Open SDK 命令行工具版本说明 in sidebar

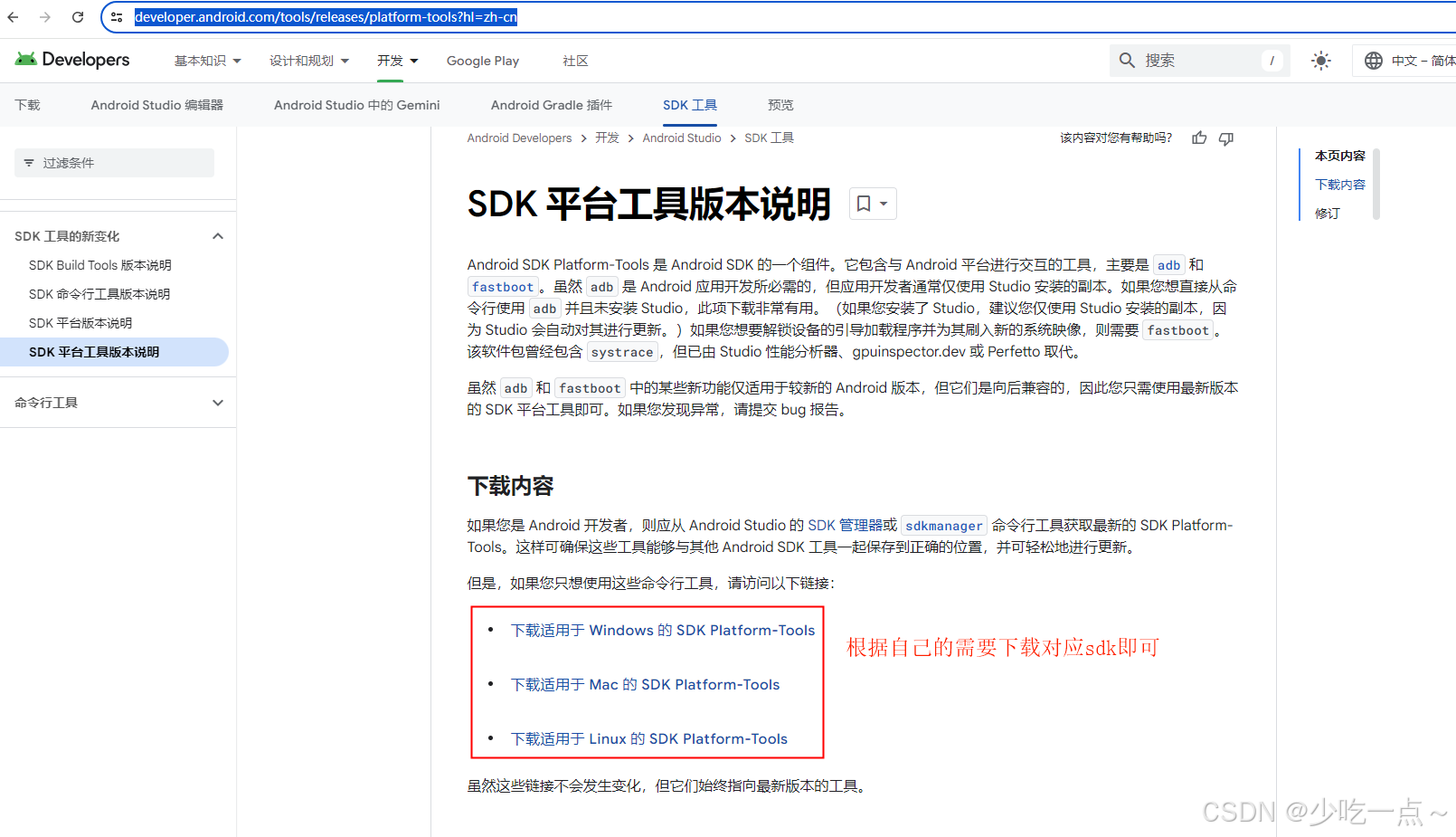pyautogui.click(x=99, y=294)
